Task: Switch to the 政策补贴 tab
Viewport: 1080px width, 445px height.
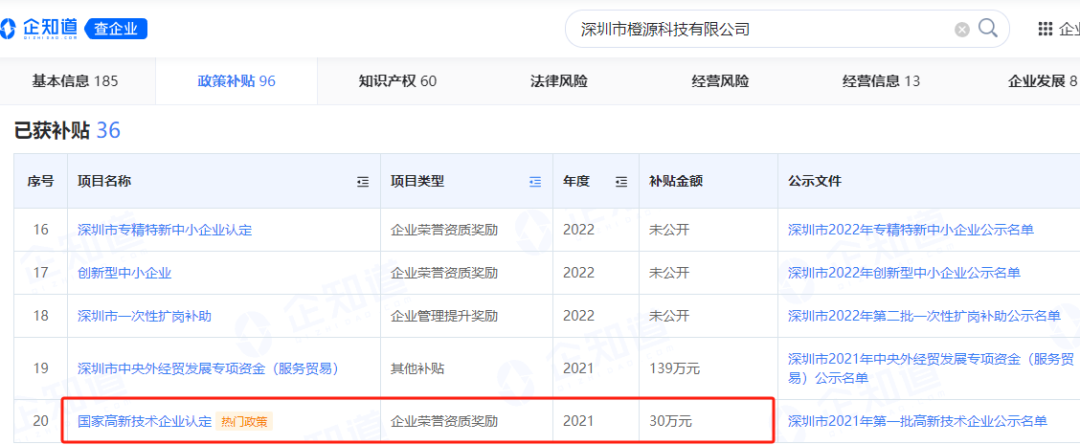Action: (x=236, y=81)
